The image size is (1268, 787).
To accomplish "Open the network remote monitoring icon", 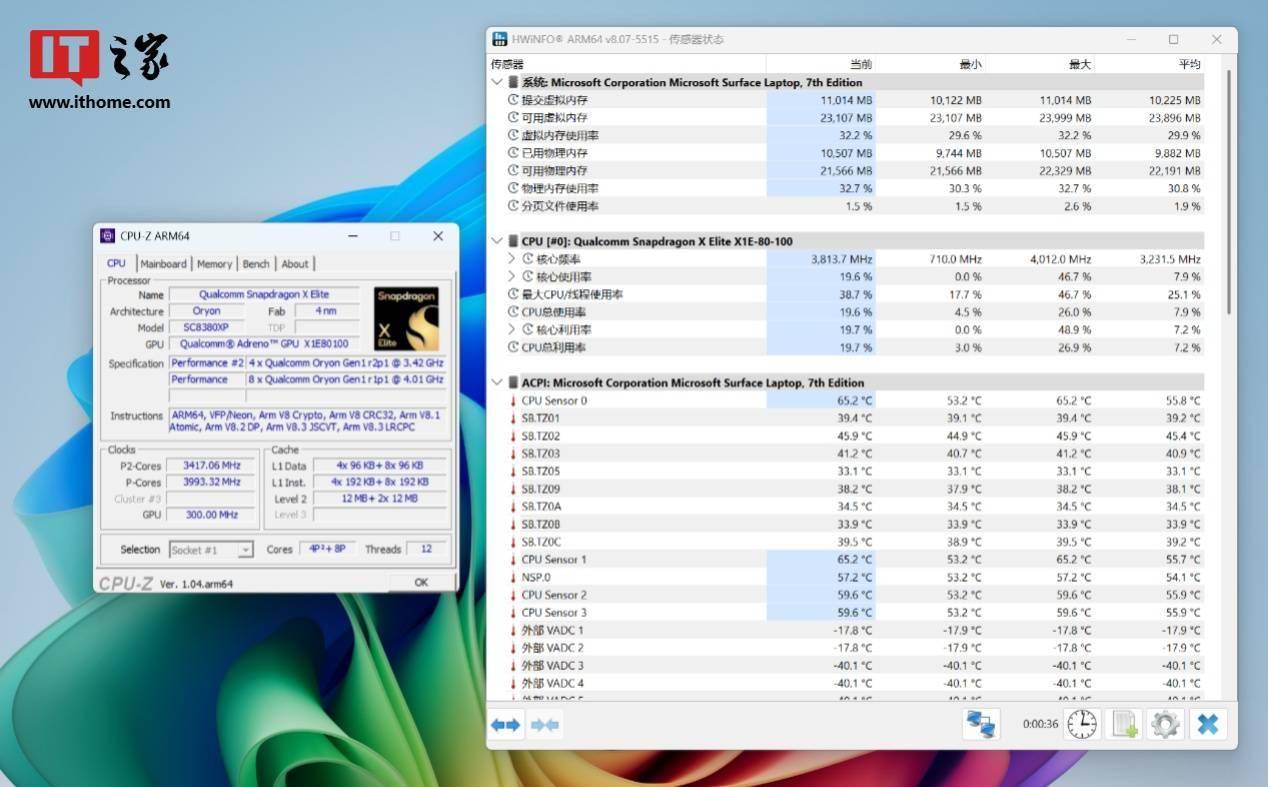I will point(981,724).
